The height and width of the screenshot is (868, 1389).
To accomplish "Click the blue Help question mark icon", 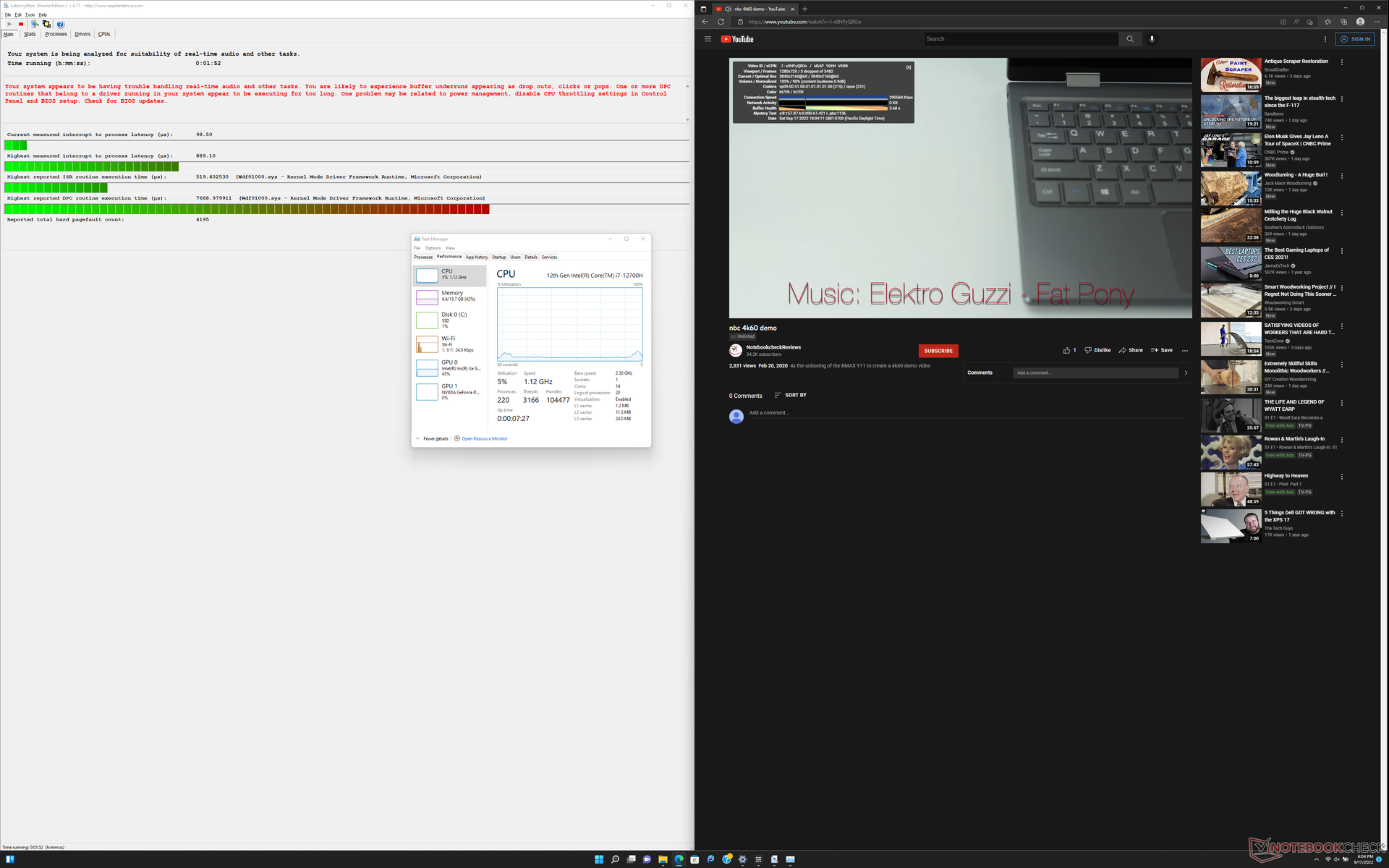I will coord(61,24).
